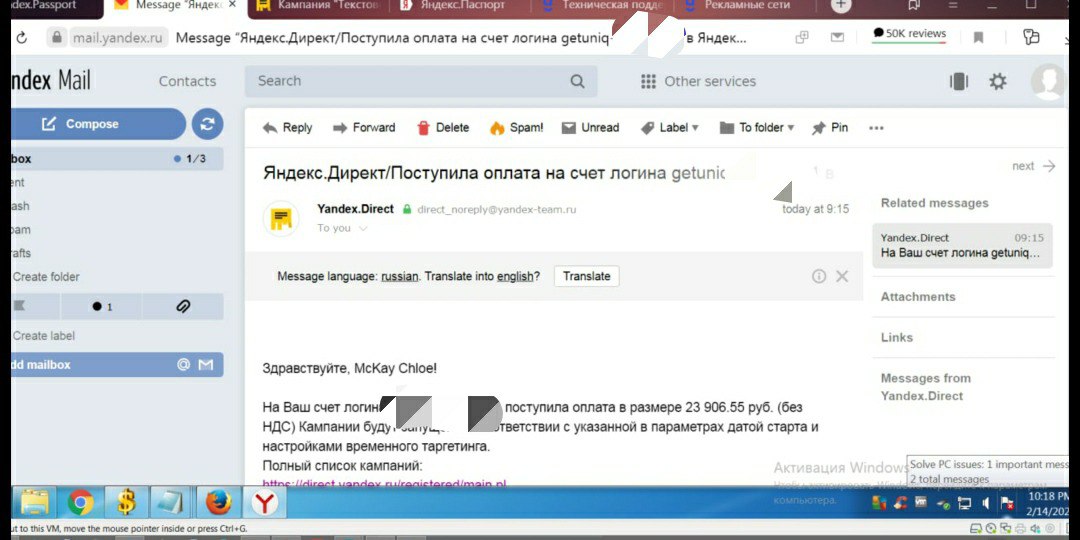Delete the message
Screen dimensions: 1080x540
click(443, 127)
